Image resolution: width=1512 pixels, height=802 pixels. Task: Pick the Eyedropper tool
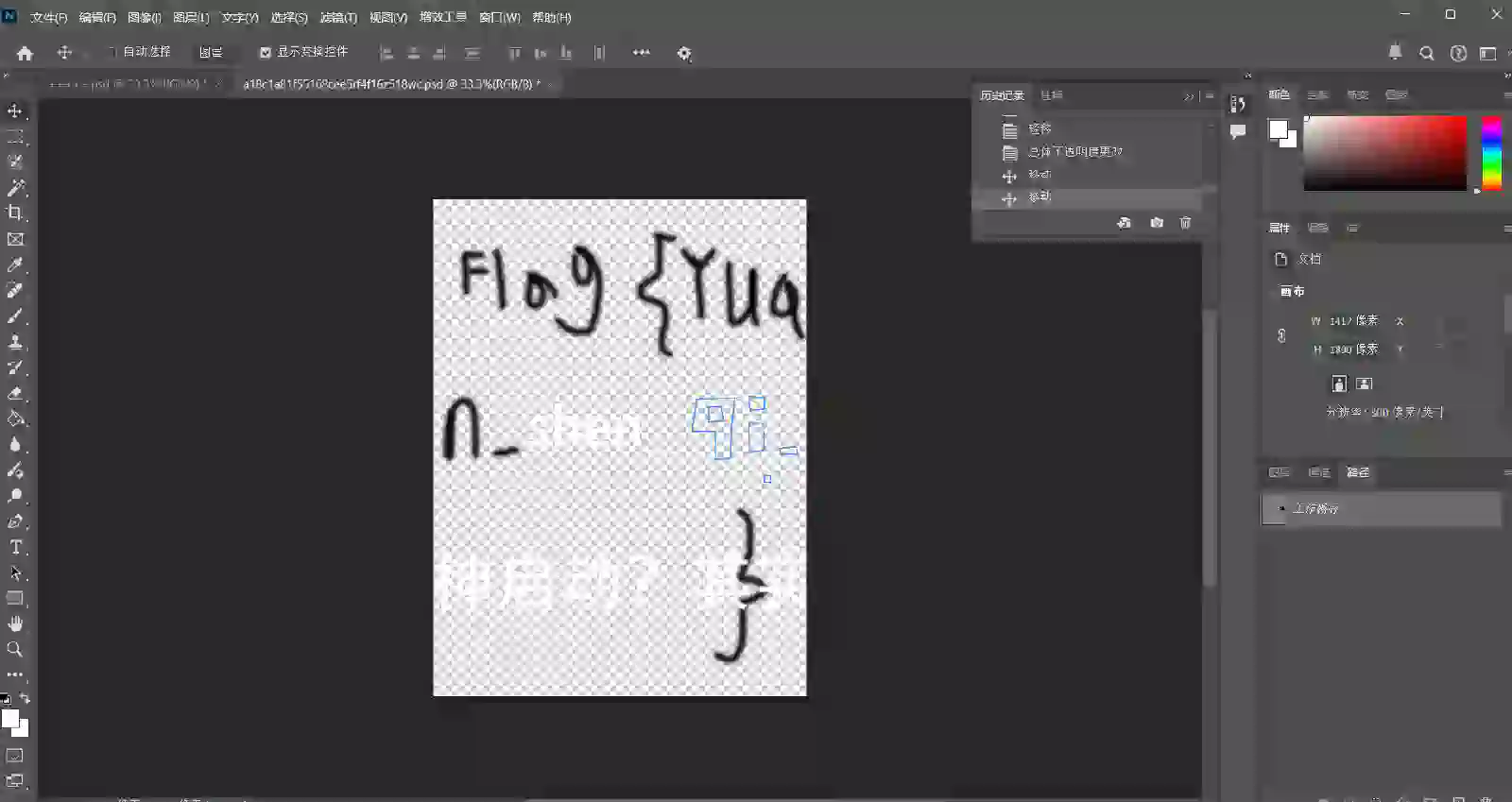pyautogui.click(x=15, y=265)
